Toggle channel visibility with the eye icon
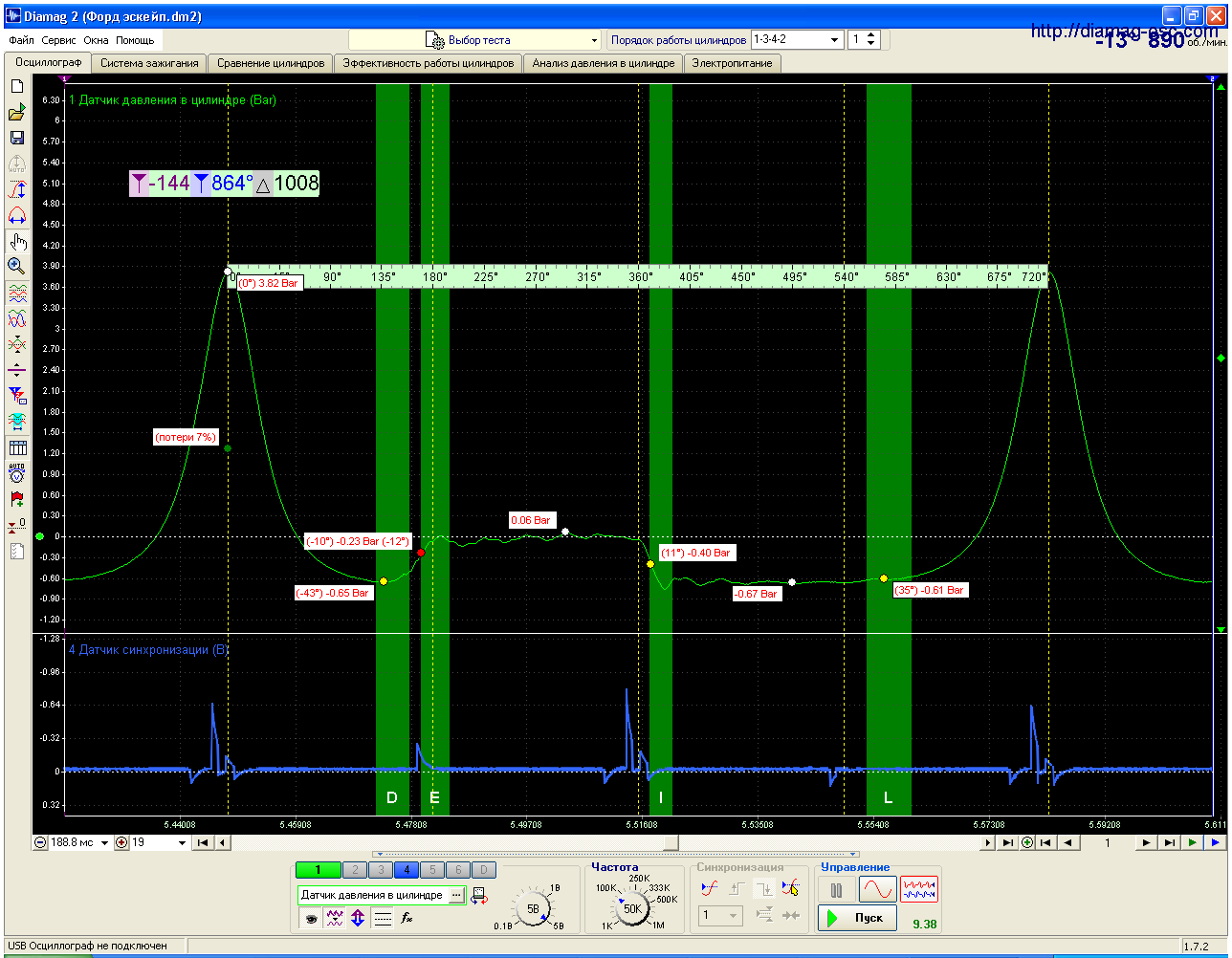Viewport: 1232px width, 958px height. (310, 918)
